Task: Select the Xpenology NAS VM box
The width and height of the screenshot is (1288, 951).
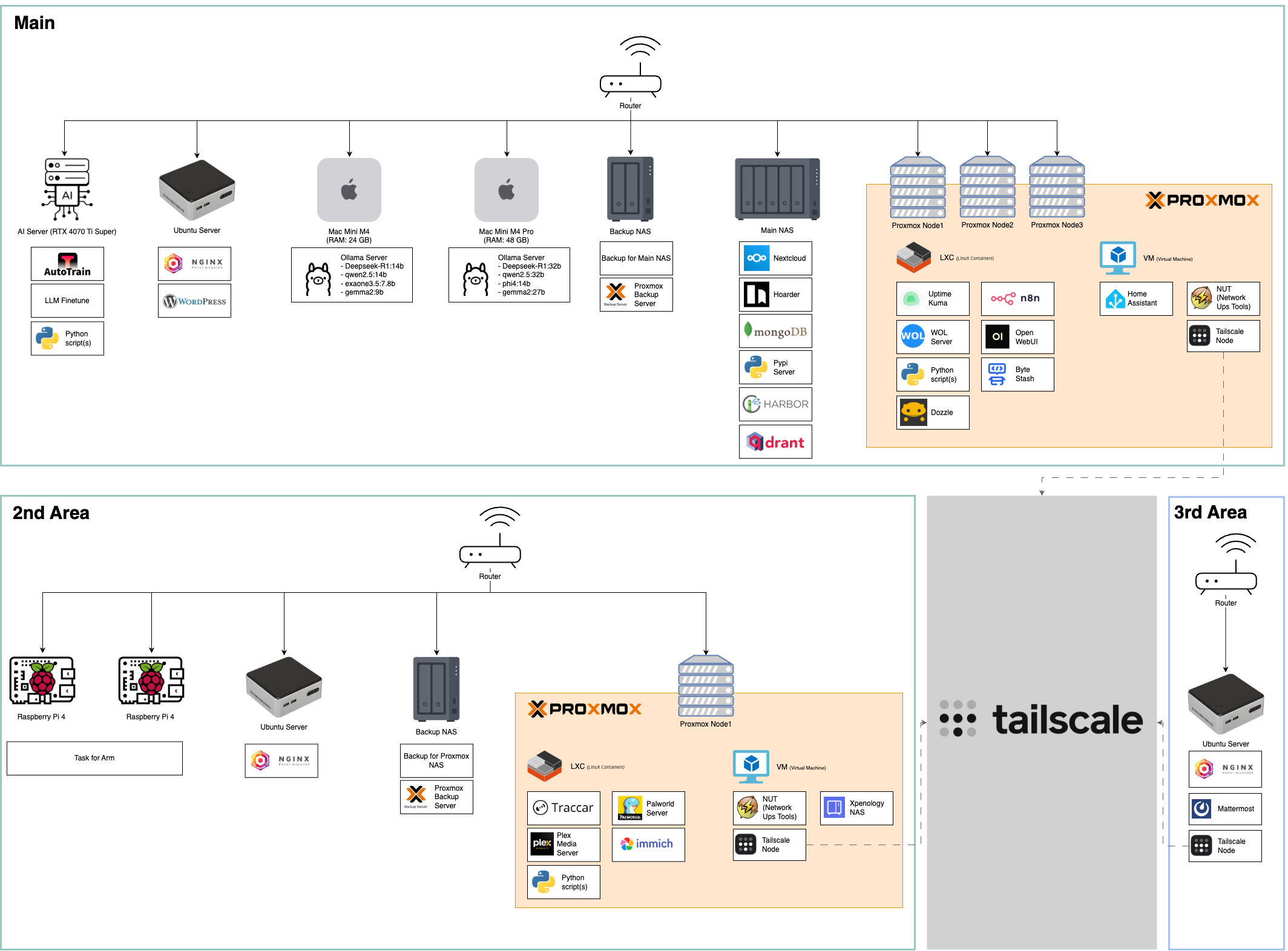Action: point(856,808)
